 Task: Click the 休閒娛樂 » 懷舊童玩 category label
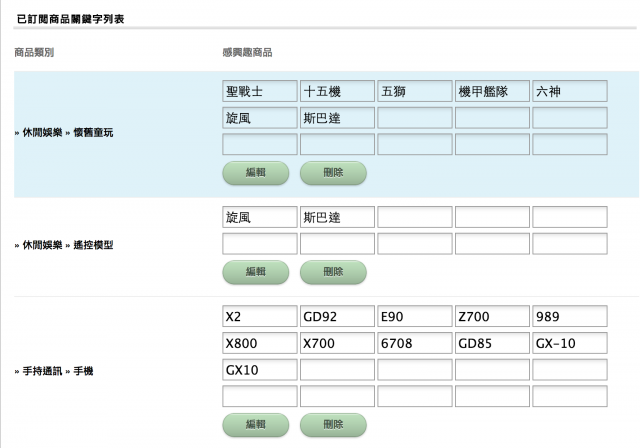click(x=67, y=133)
